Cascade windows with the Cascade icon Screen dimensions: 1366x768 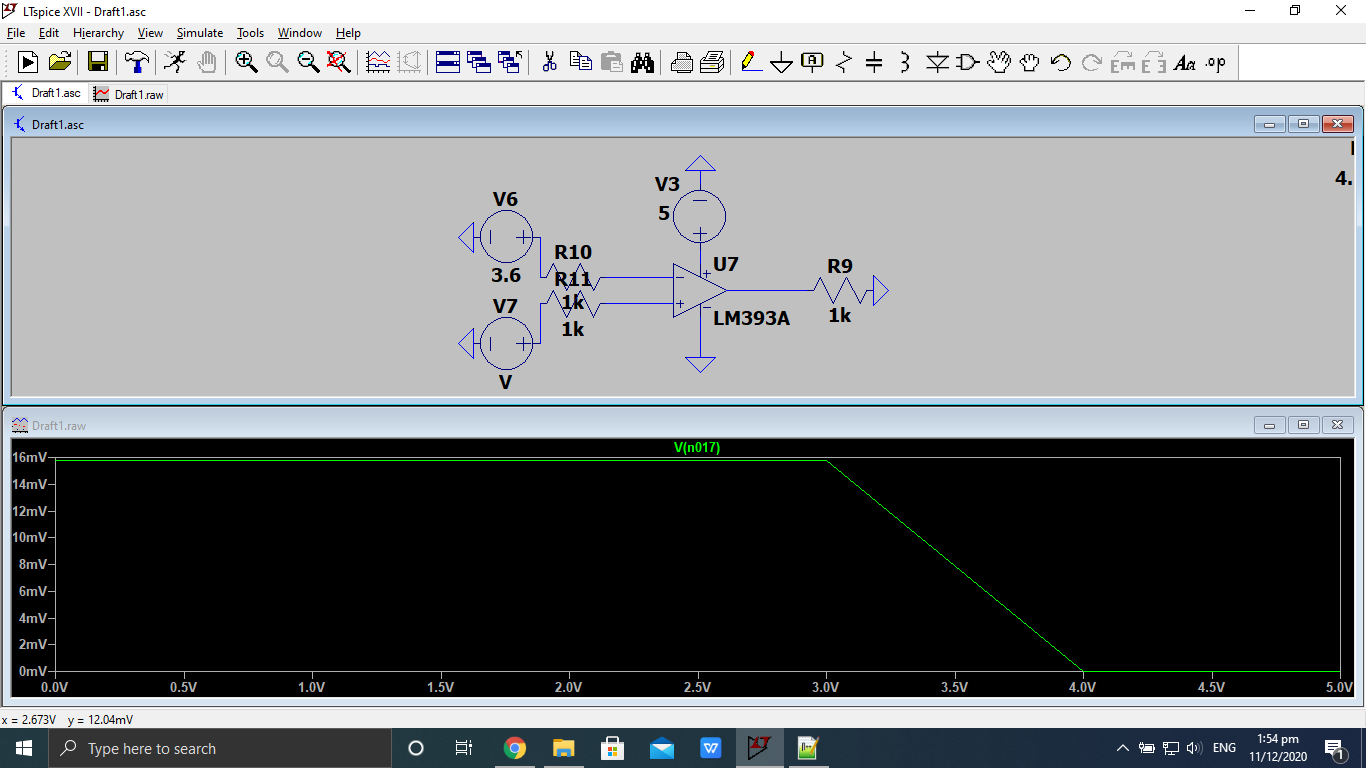479,62
